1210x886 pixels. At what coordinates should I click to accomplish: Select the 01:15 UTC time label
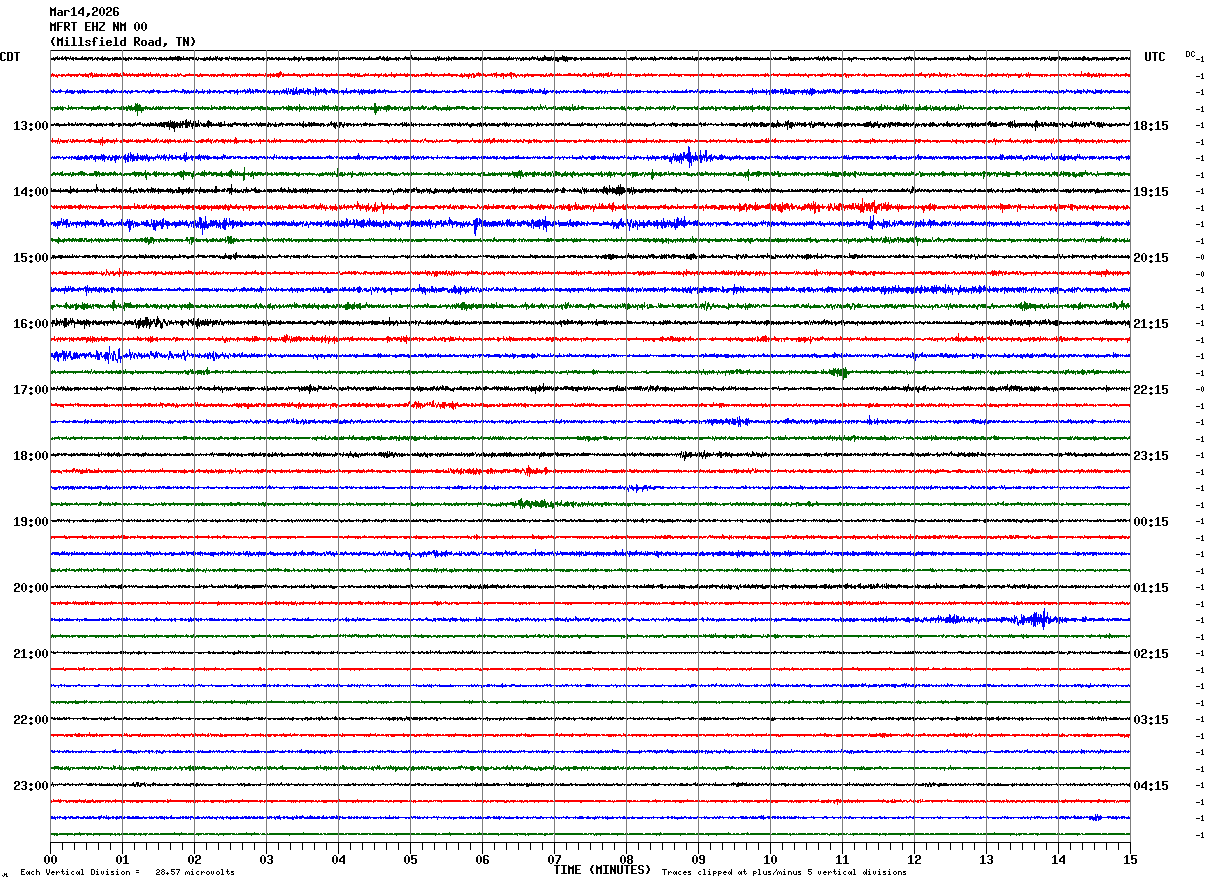tap(1151, 588)
